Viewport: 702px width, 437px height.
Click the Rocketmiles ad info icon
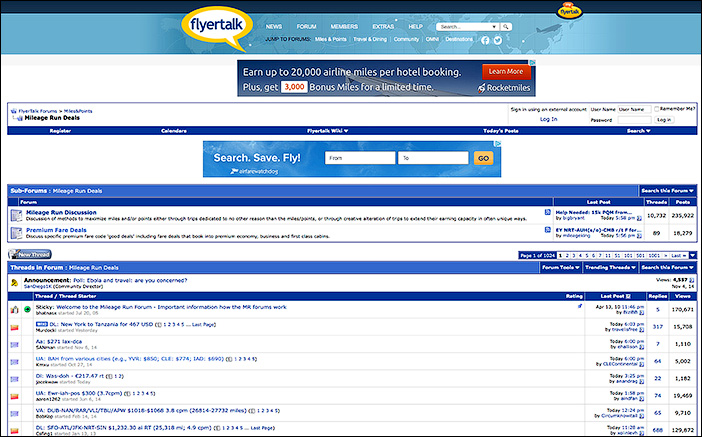click(532, 63)
